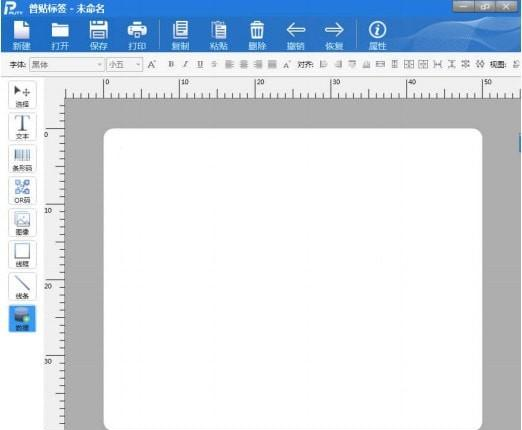Toggle bold B formatting
522x430 pixels.
tap(171, 64)
